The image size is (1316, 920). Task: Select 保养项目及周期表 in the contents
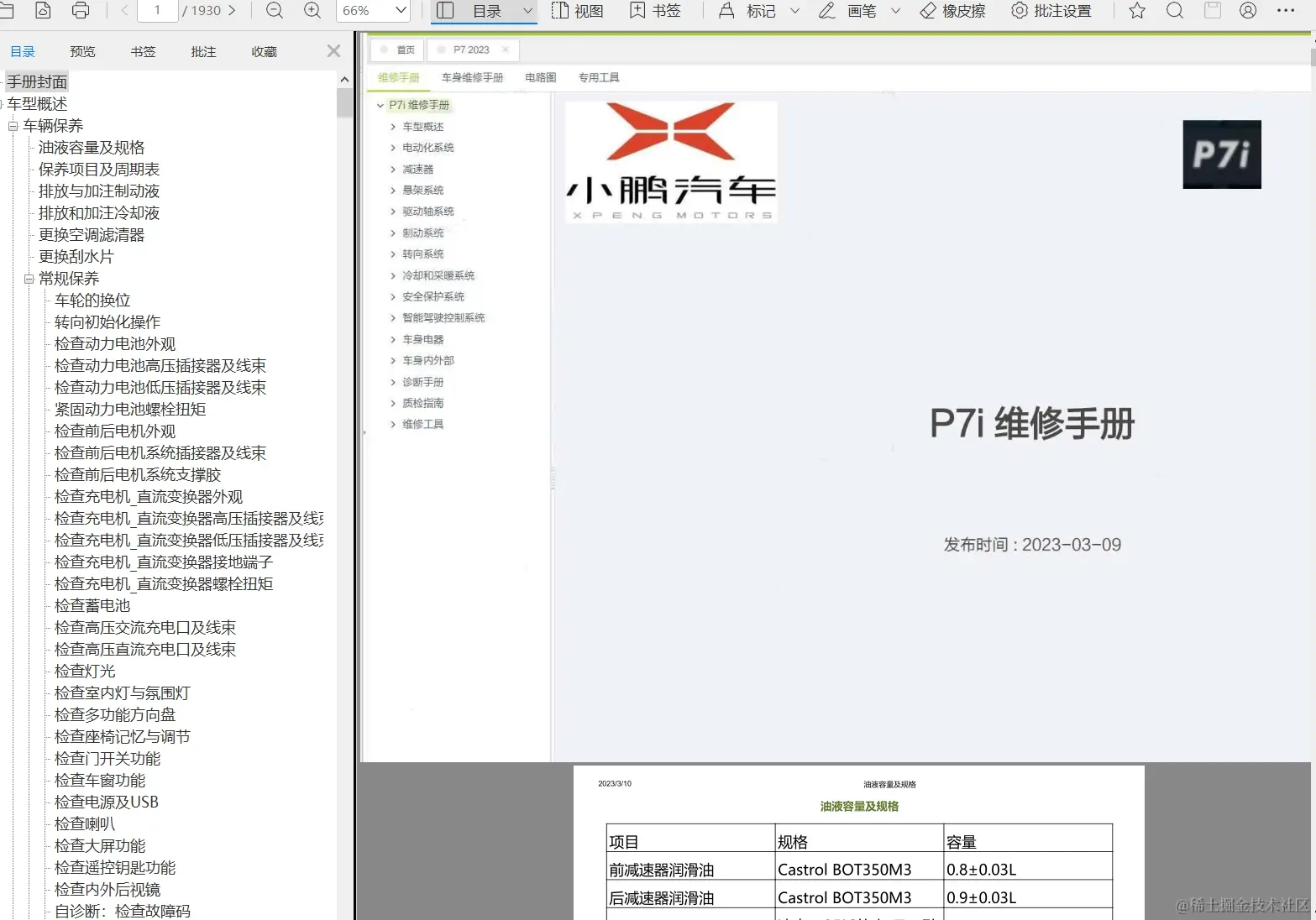(97, 169)
